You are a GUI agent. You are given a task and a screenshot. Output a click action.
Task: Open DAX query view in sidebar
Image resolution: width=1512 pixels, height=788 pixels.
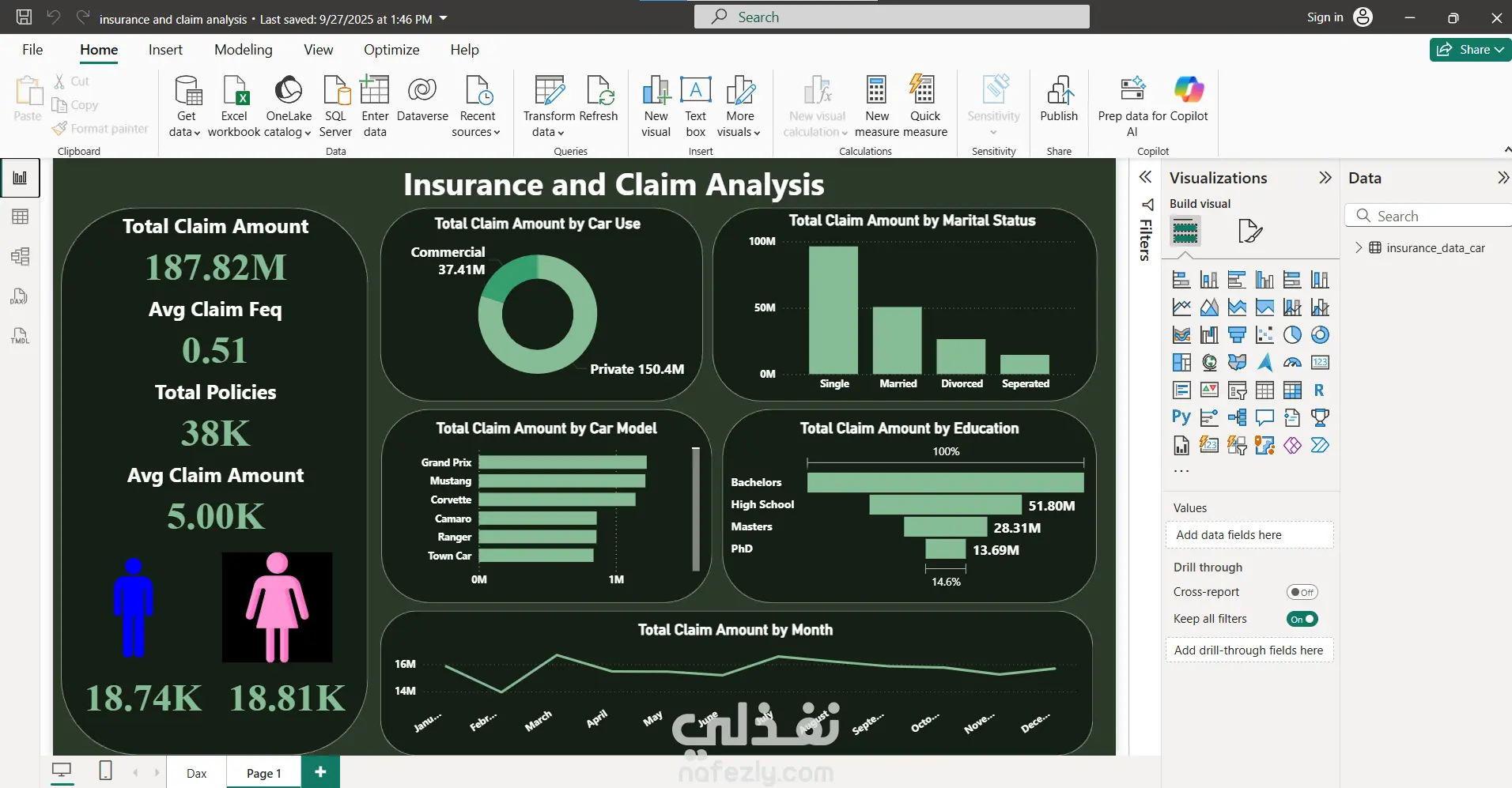(x=21, y=296)
